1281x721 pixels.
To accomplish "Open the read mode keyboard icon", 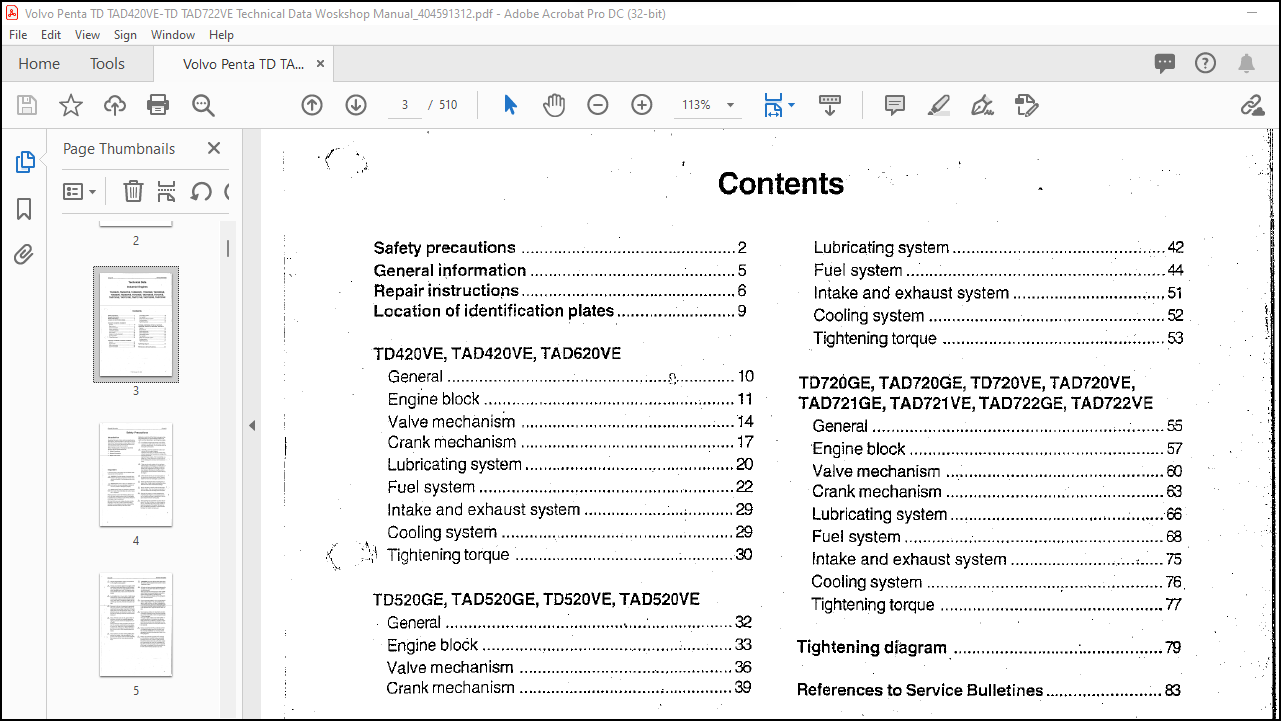I will click(830, 105).
